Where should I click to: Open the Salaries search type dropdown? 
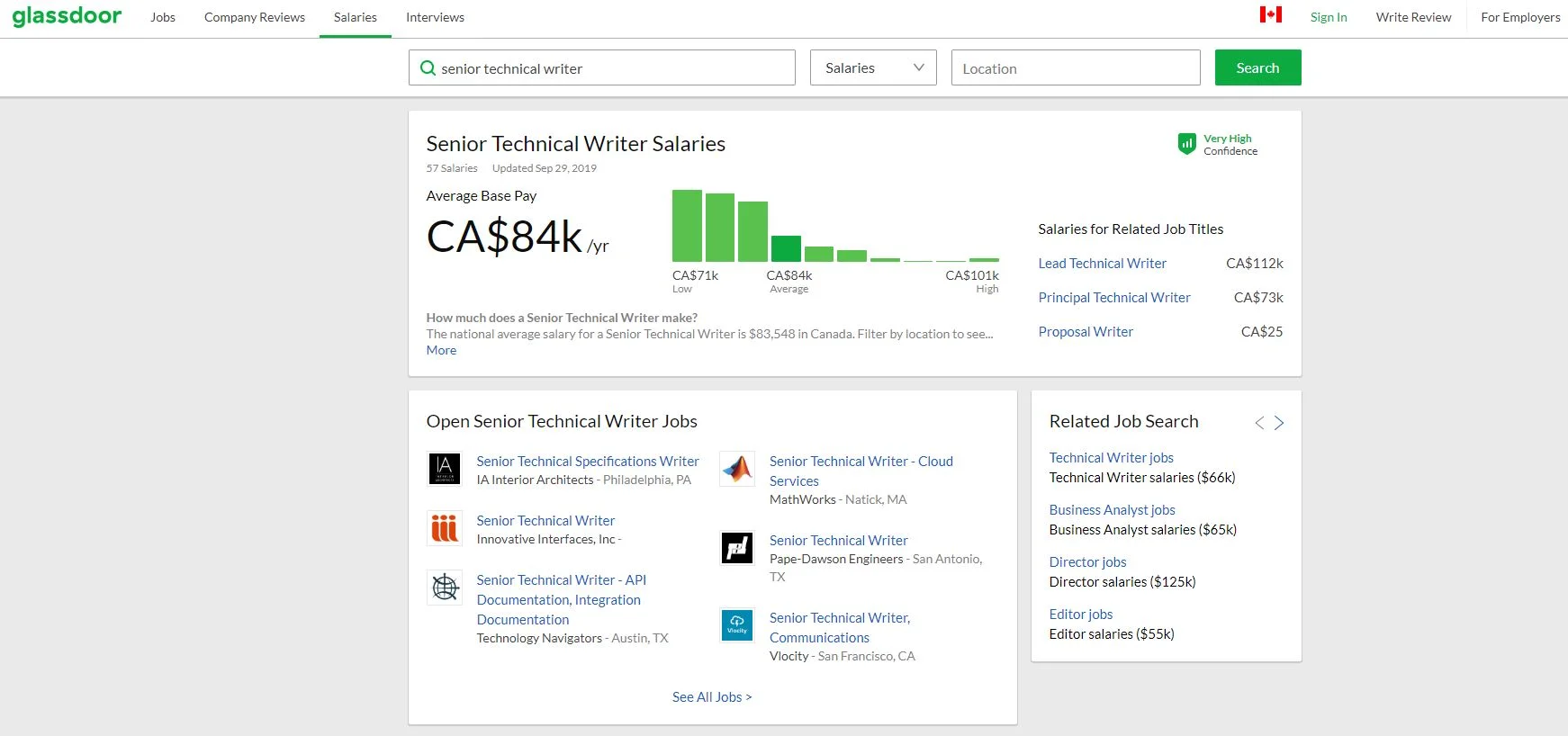tap(873, 67)
